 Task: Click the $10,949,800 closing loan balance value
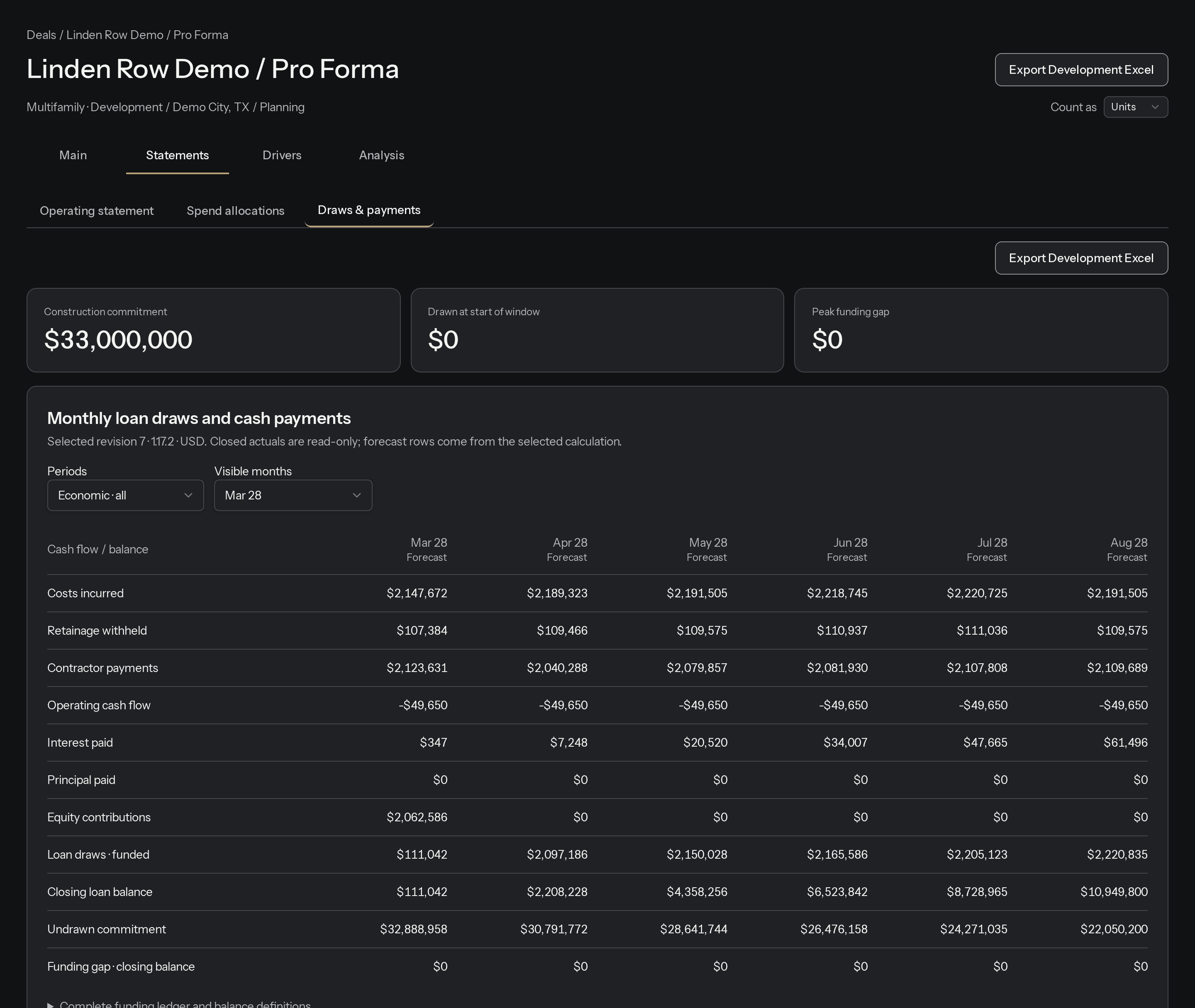[x=1114, y=892]
